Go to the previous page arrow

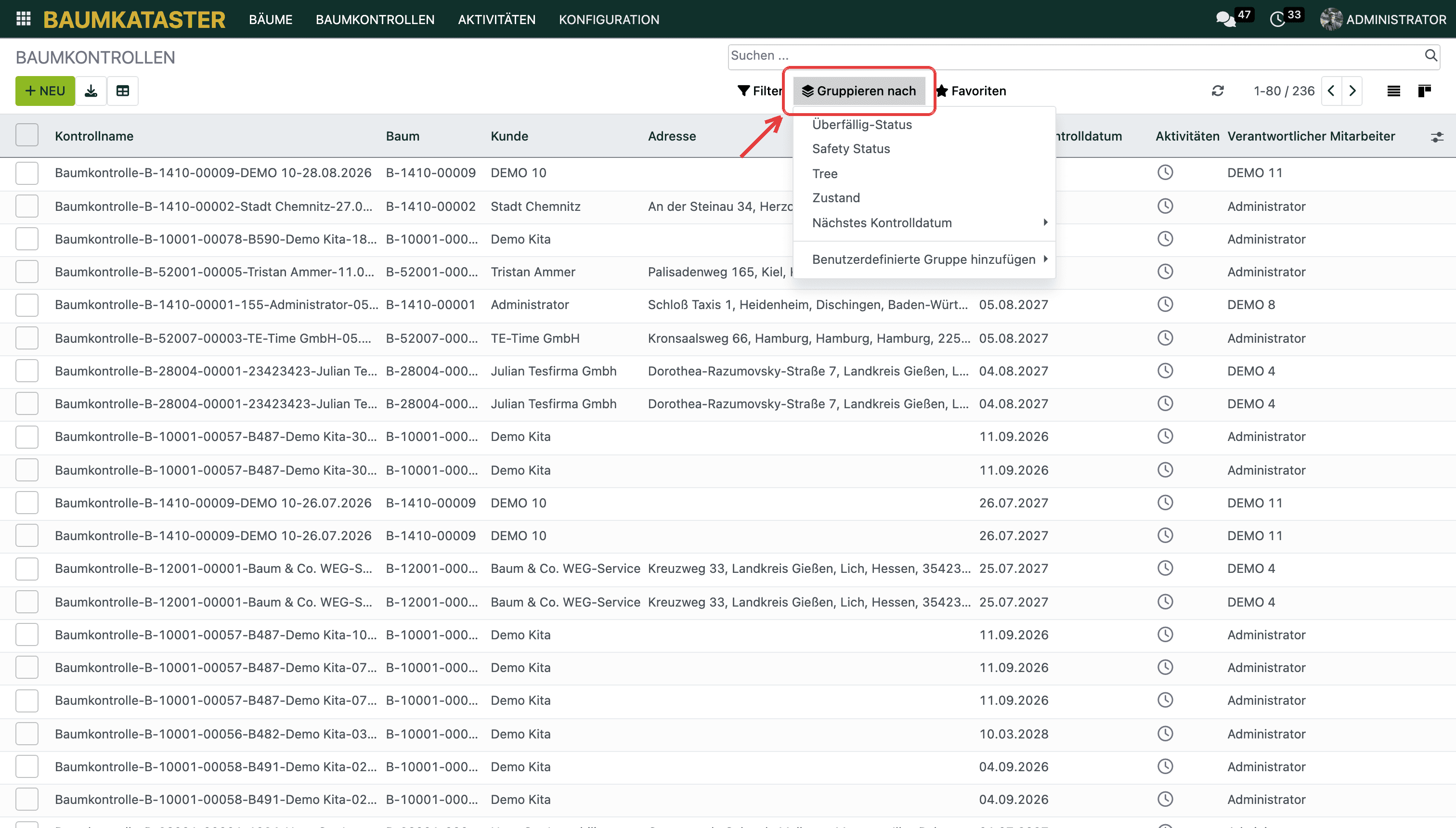[1331, 91]
